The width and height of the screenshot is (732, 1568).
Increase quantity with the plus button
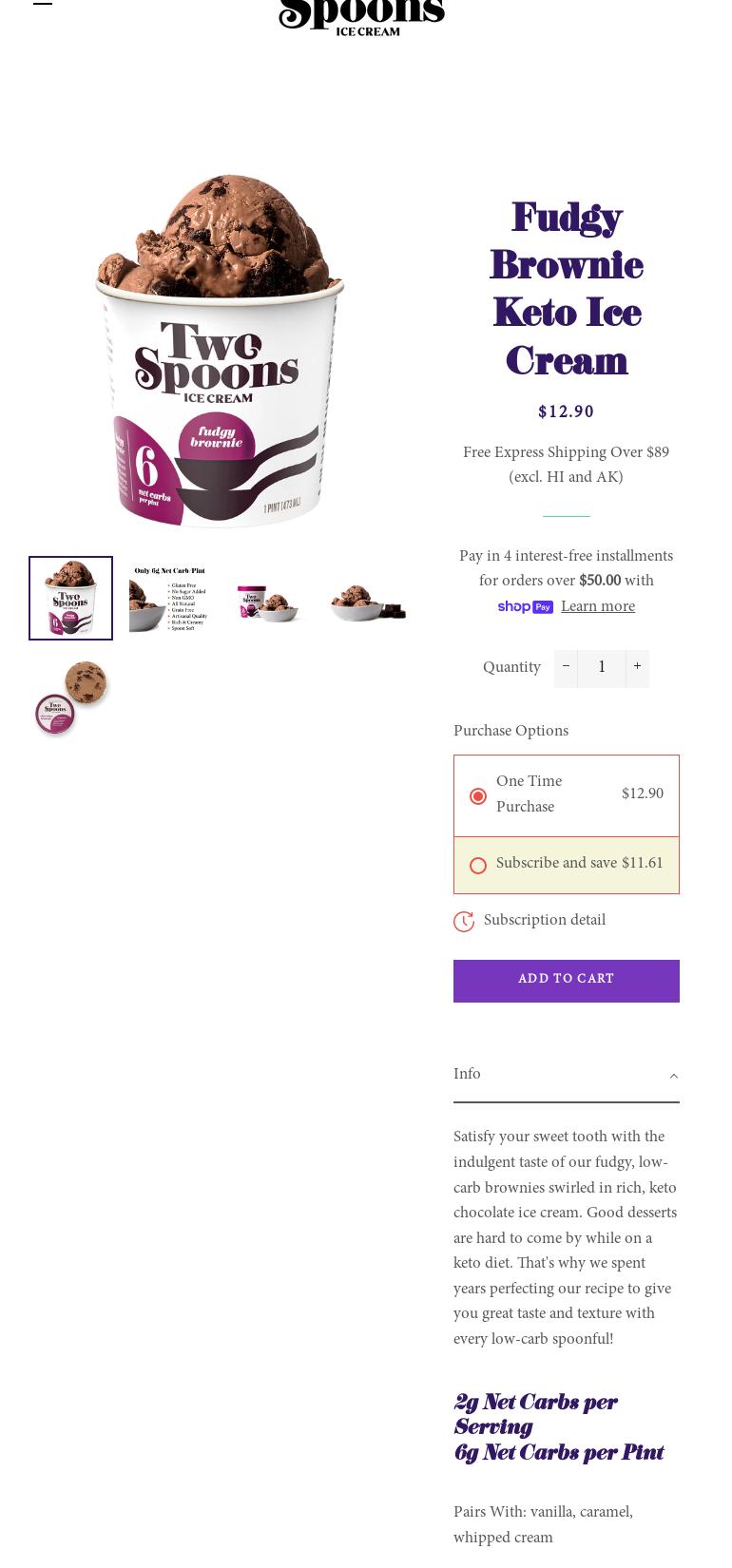click(x=637, y=668)
